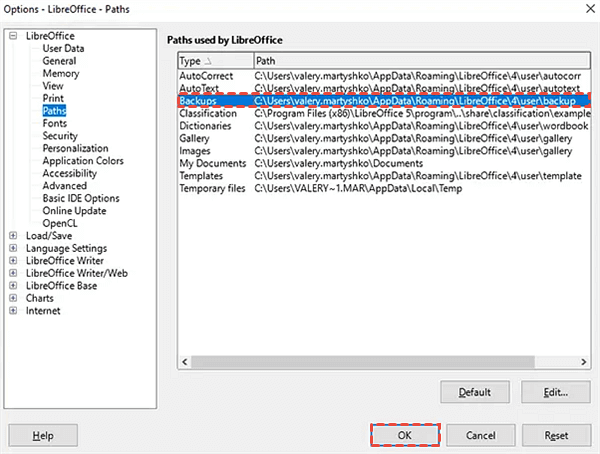Open the OpenCL options page

[x=60, y=223]
